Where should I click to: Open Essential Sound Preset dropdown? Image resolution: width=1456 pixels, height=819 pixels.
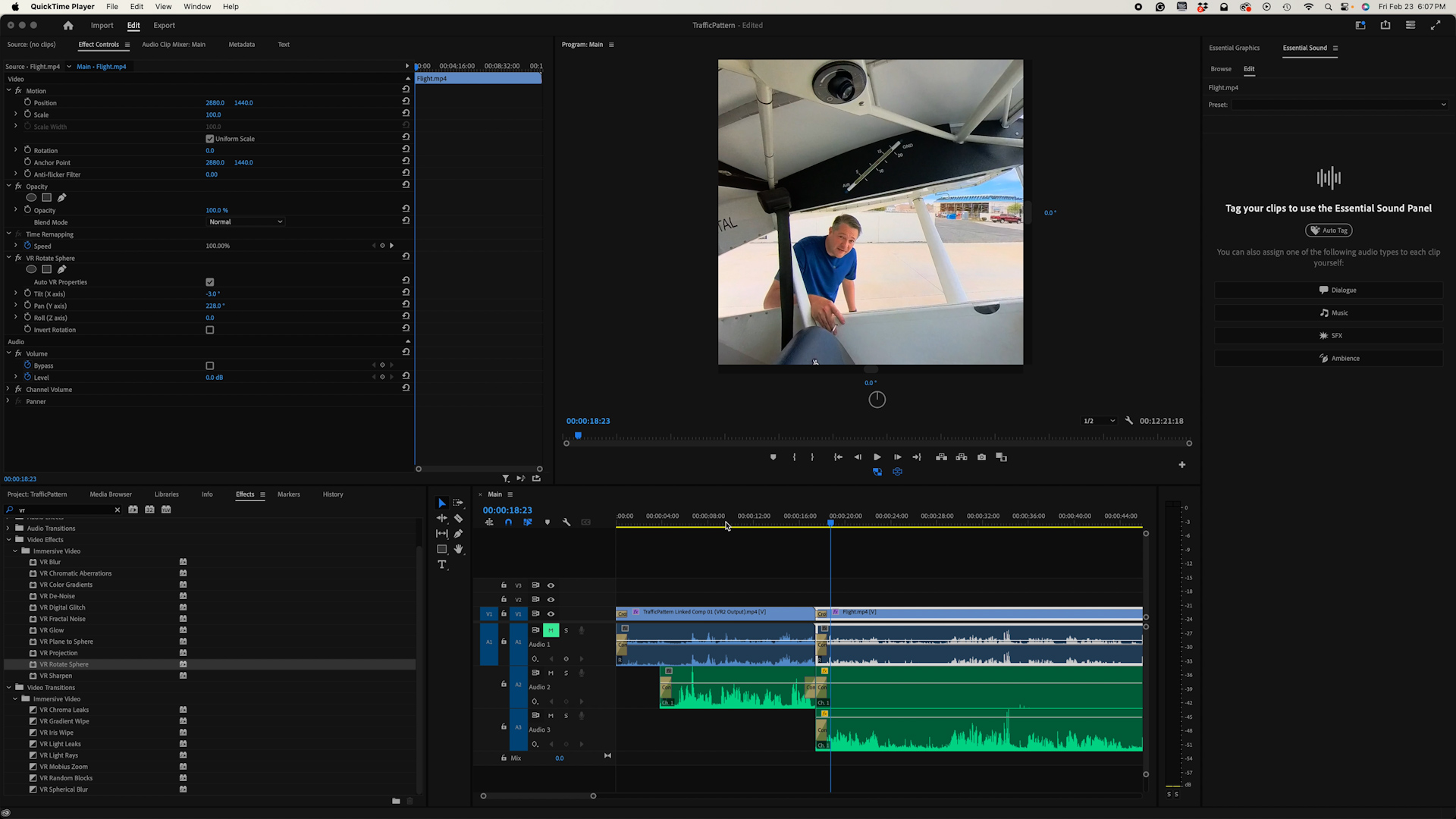(1339, 105)
